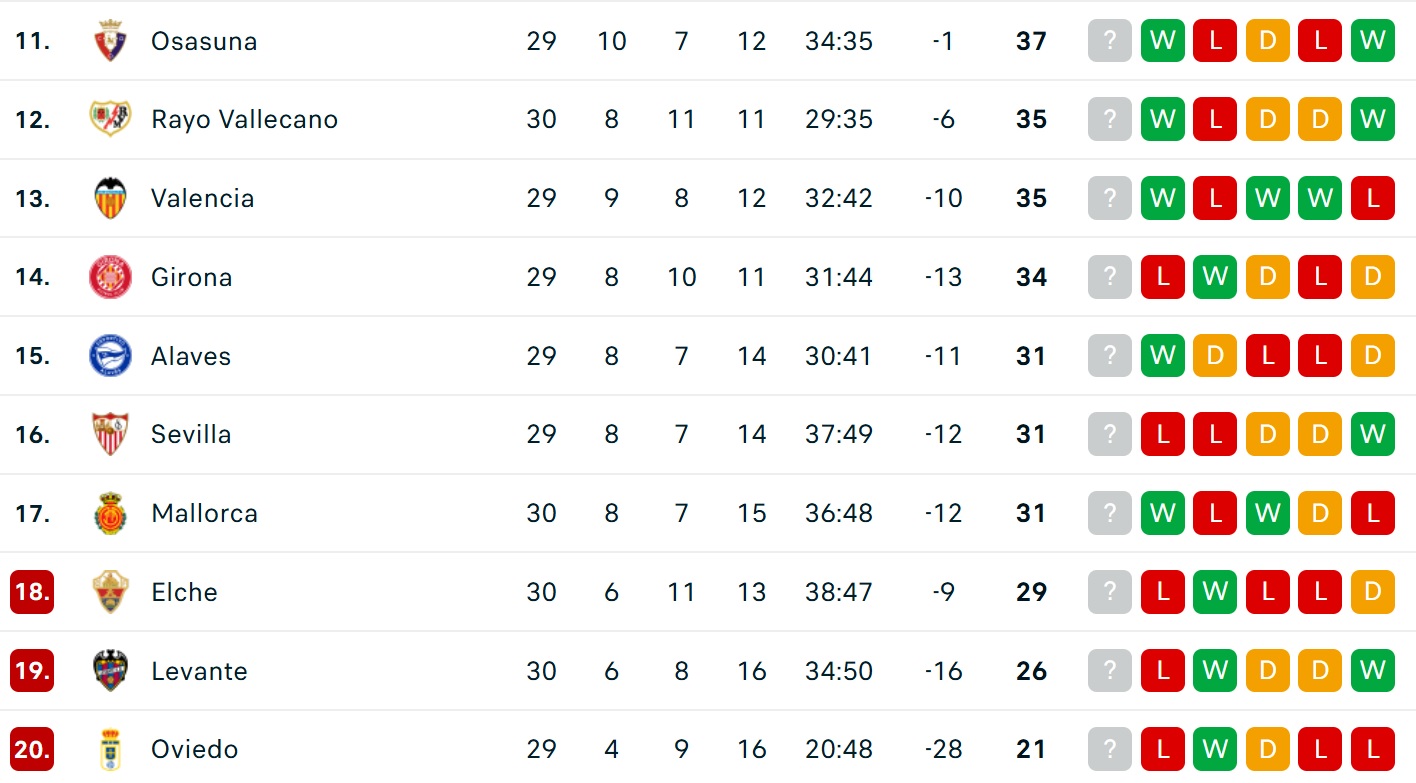The image size is (1416, 783).
Task: Click the Levante team name
Action: 199,670
